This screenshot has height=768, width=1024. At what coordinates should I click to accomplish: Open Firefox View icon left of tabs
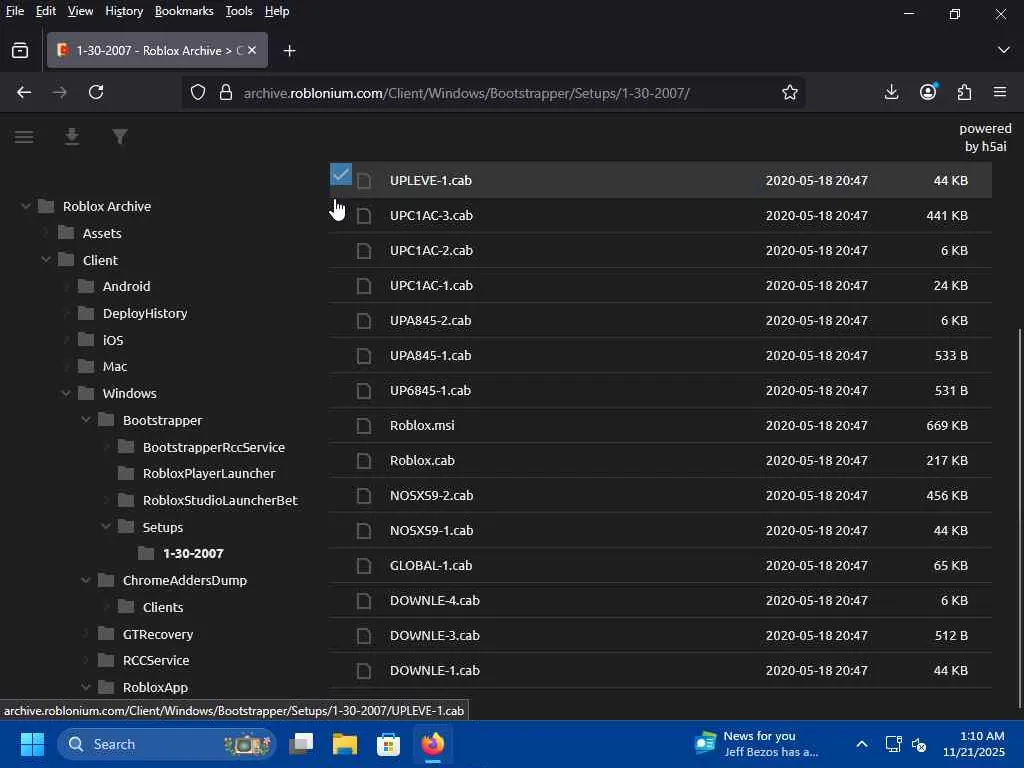(x=20, y=50)
